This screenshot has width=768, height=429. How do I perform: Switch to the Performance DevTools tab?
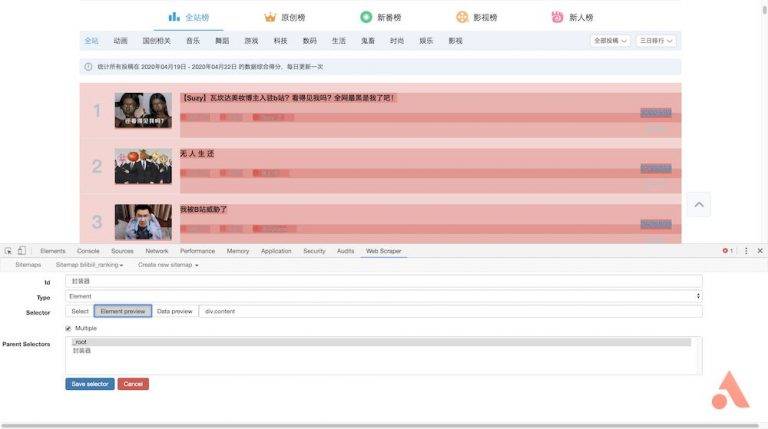pyautogui.click(x=197, y=251)
